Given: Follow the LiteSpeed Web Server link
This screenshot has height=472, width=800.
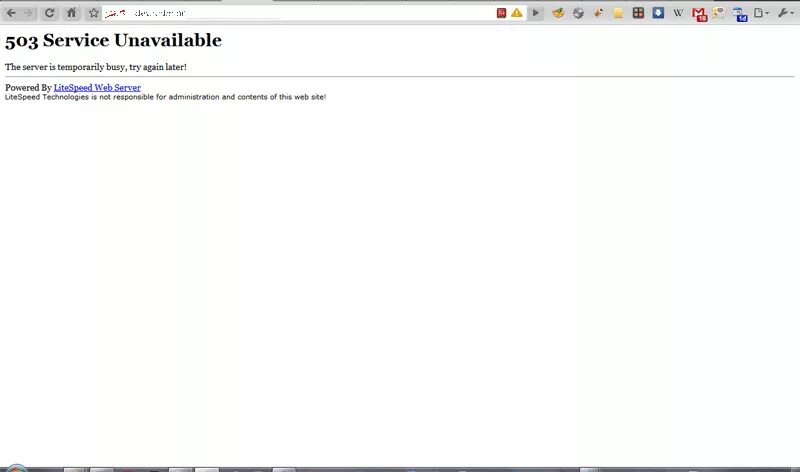Looking at the screenshot, I should 97,87.
